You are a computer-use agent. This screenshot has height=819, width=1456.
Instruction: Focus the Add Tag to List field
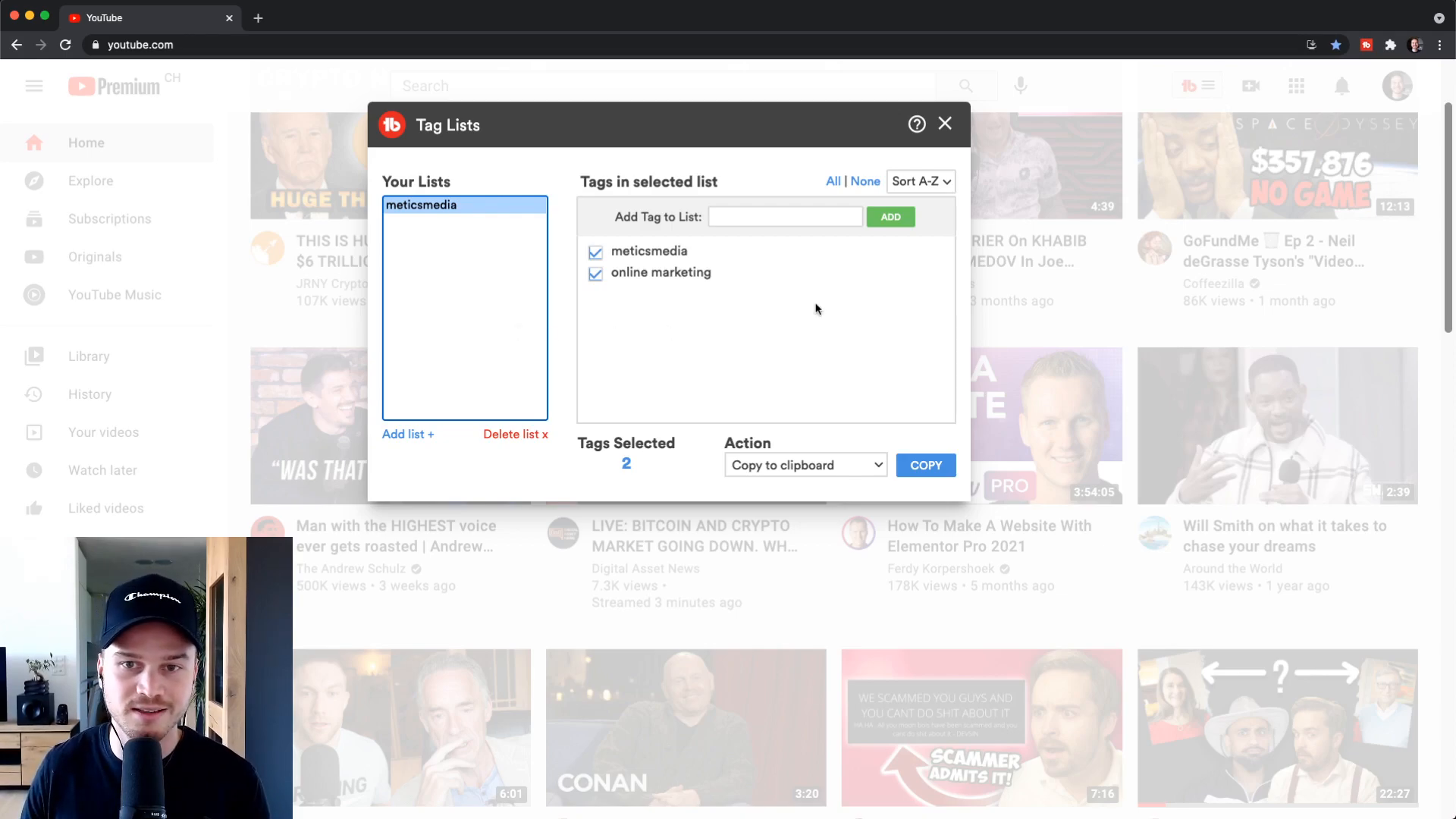pyautogui.click(x=786, y=217)
